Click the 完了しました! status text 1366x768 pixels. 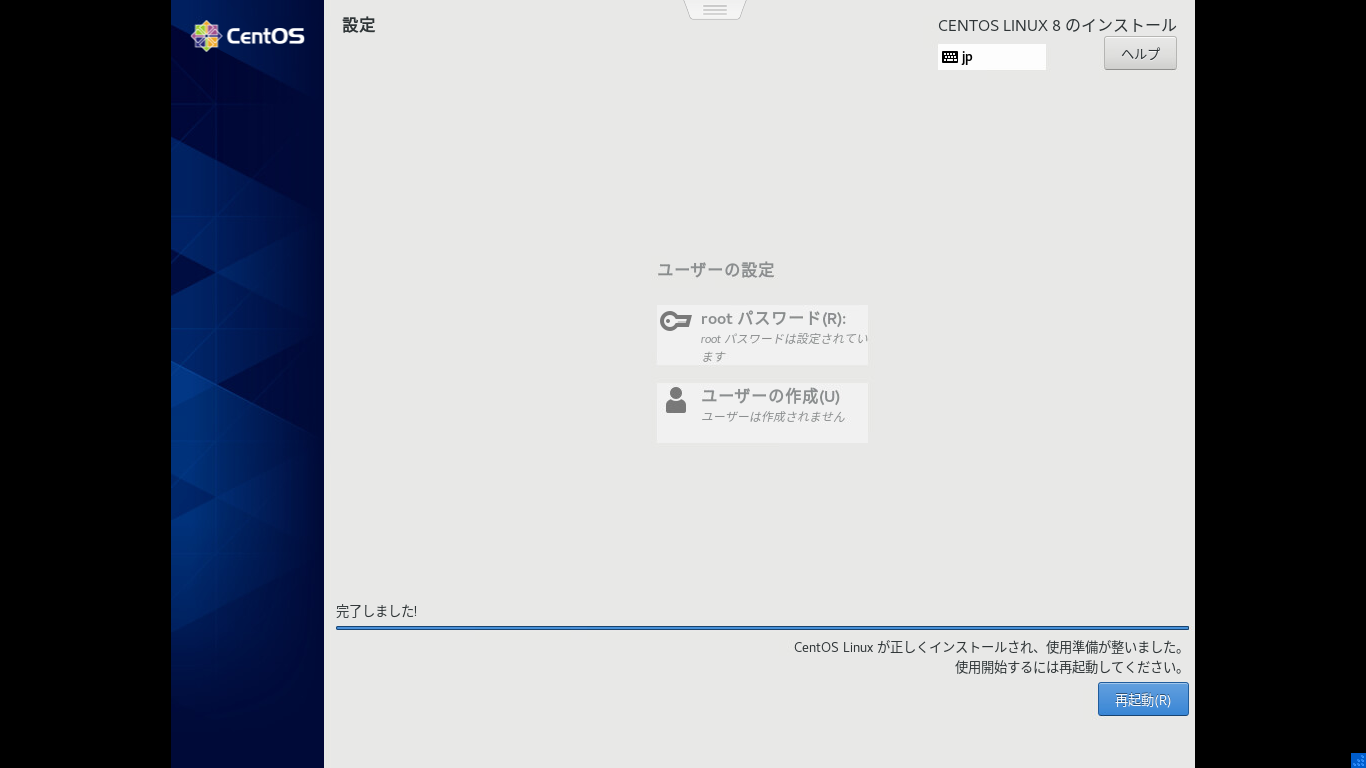[x=377, y=611]
